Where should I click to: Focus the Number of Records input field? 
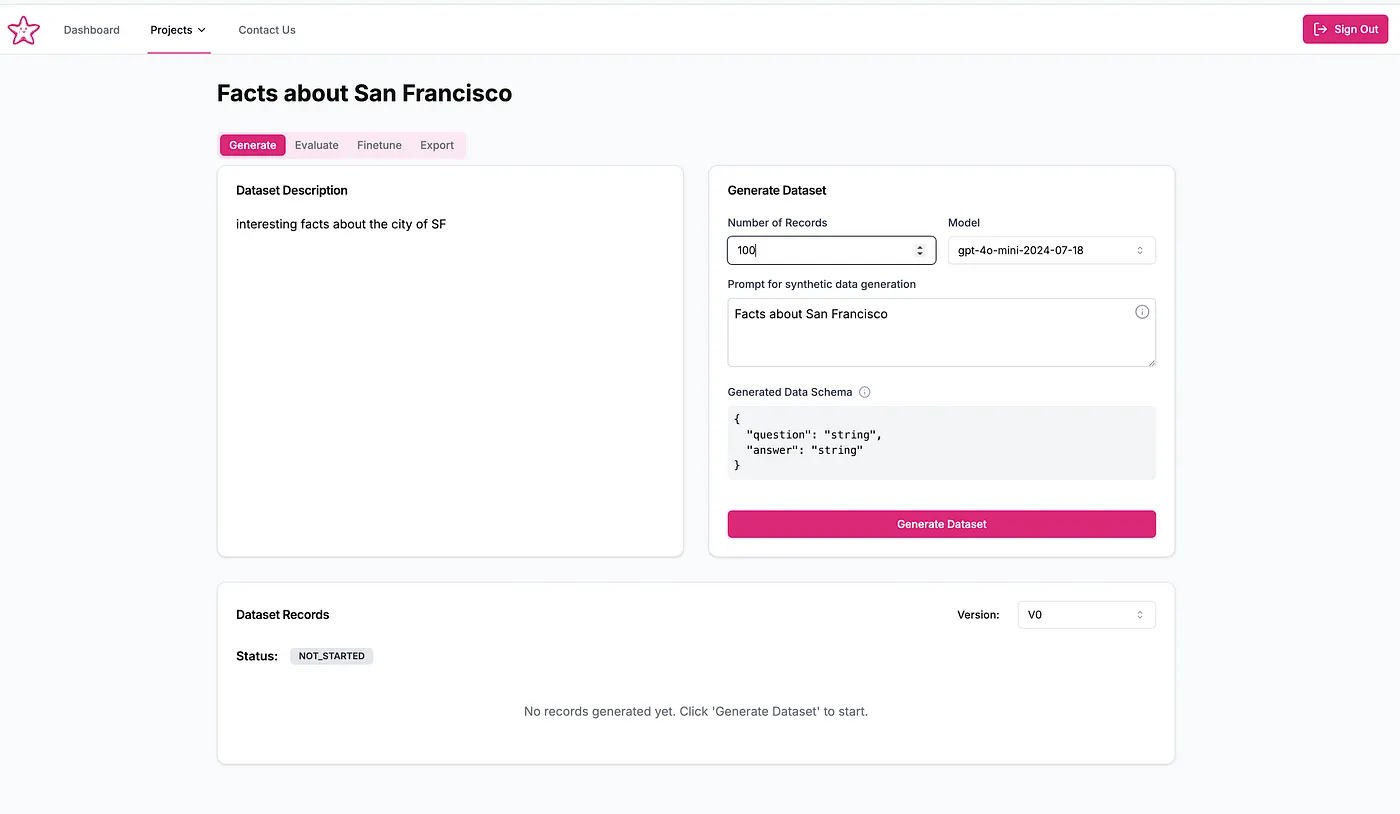point(820,250)
